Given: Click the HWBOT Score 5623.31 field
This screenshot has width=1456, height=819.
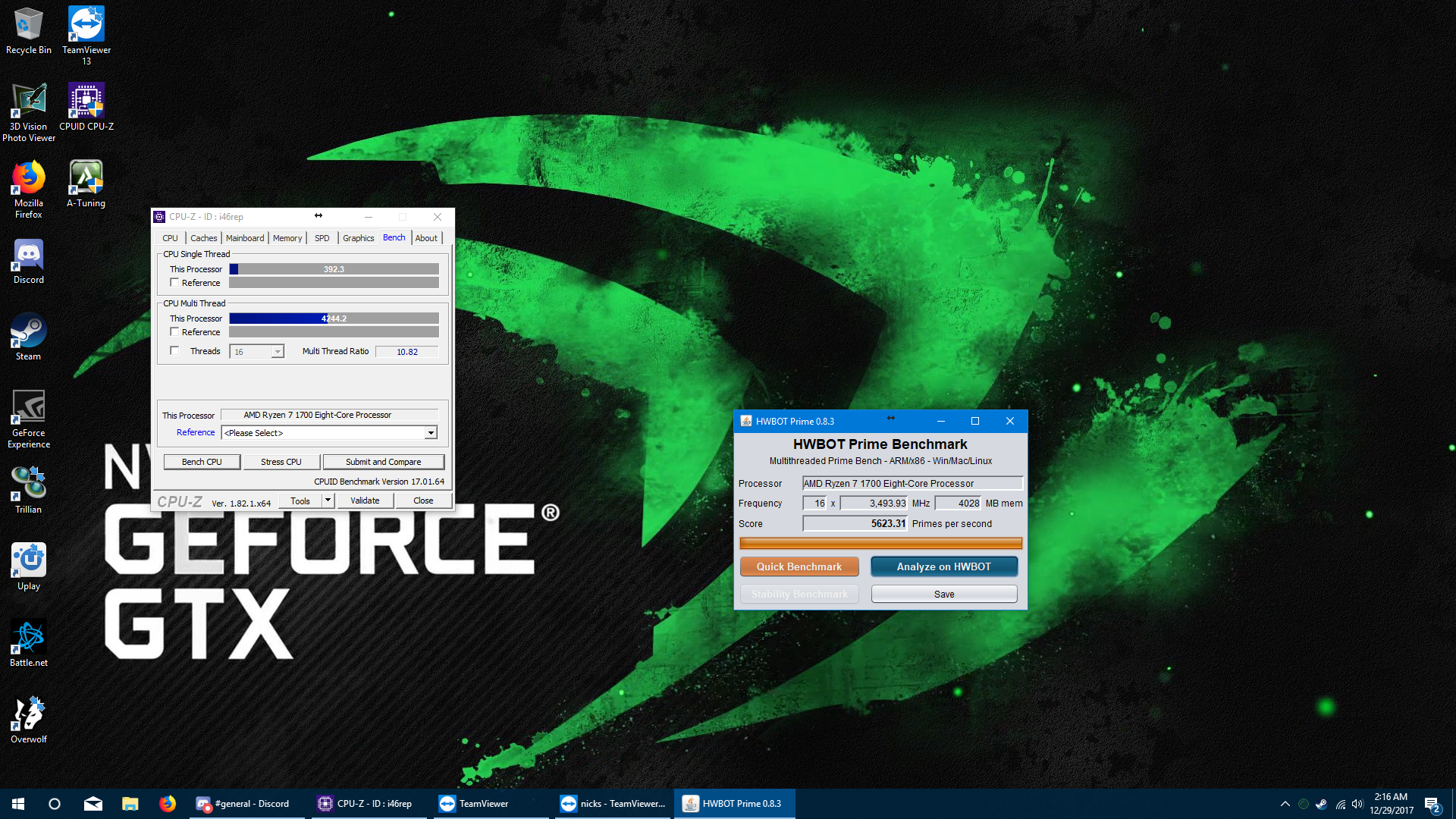Looking at the screenshot, I should [x=855, y=524].
